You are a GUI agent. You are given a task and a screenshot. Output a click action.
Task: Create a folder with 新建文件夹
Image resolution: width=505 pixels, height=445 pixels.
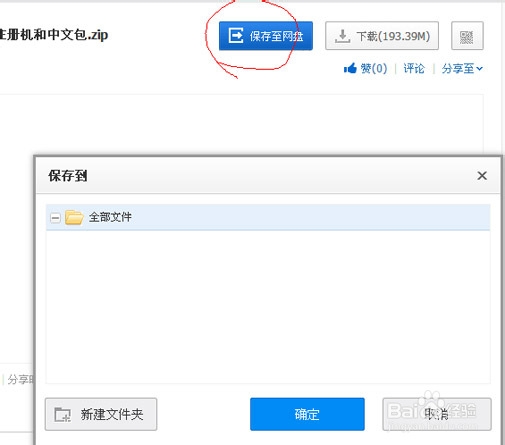click(x=101, y=414)
